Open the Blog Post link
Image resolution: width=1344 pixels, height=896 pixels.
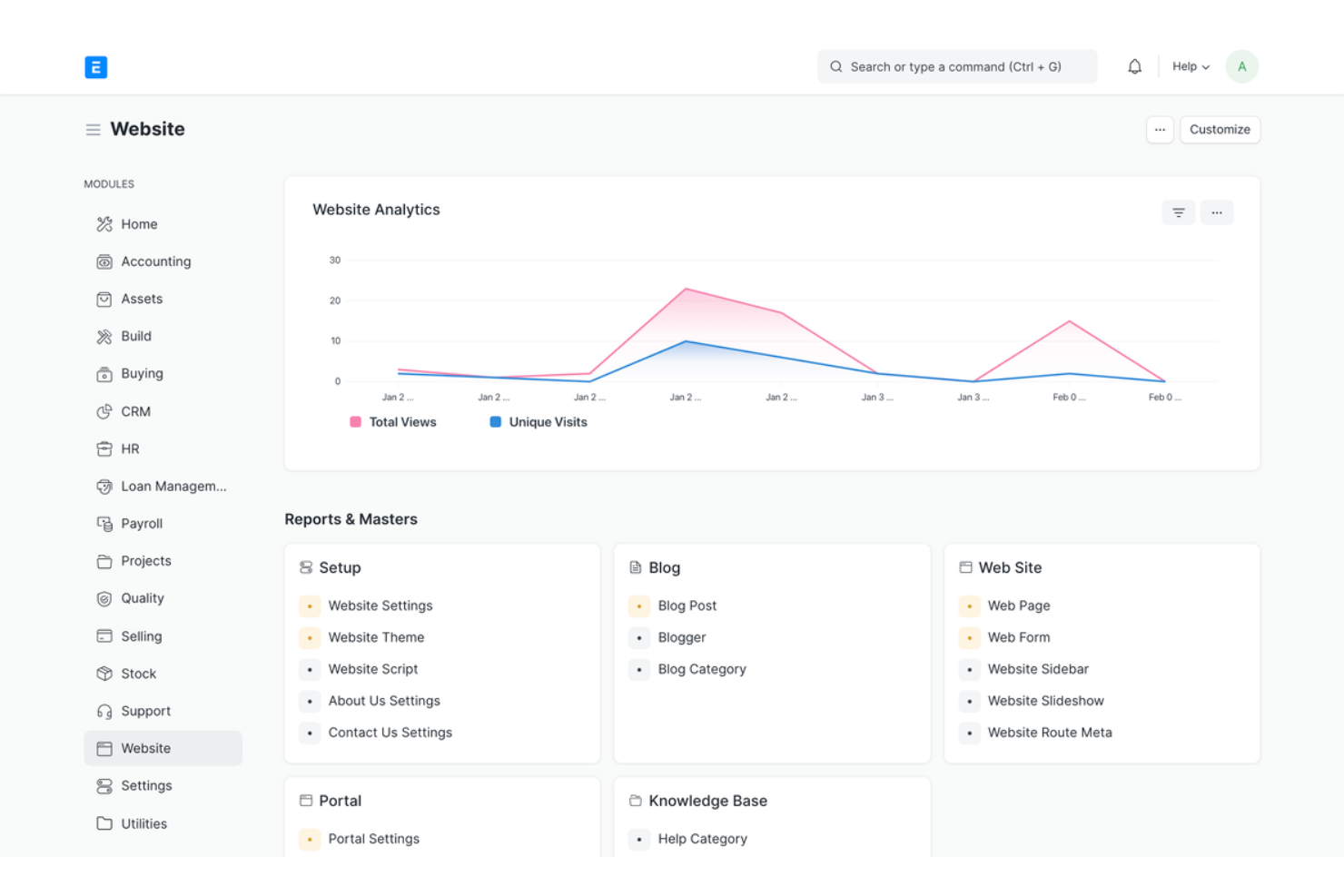687,606
